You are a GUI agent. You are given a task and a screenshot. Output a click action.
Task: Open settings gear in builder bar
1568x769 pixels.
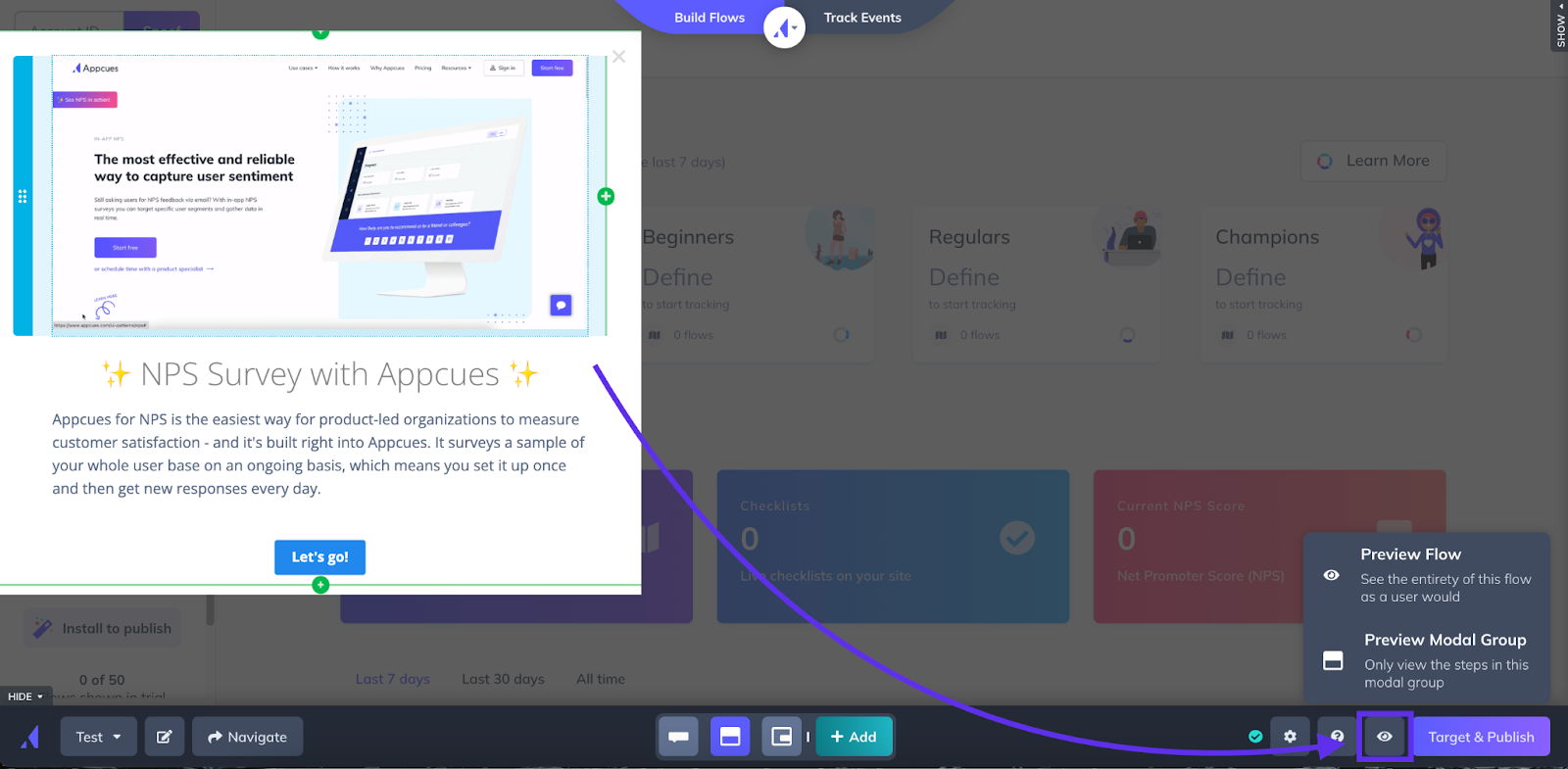pyautogui.click(x=1290, y=737)
